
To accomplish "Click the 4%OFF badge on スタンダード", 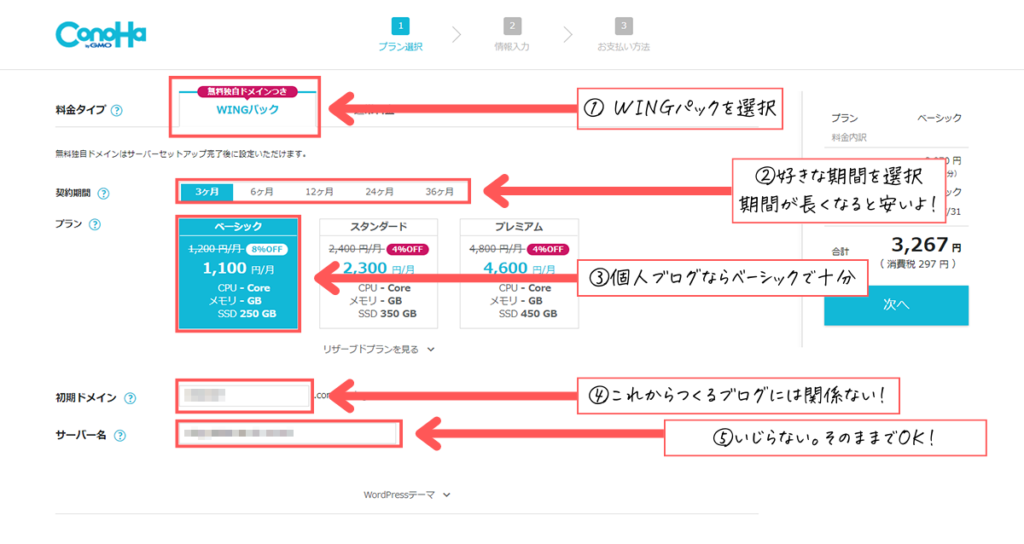I will (x=408, y=249).
